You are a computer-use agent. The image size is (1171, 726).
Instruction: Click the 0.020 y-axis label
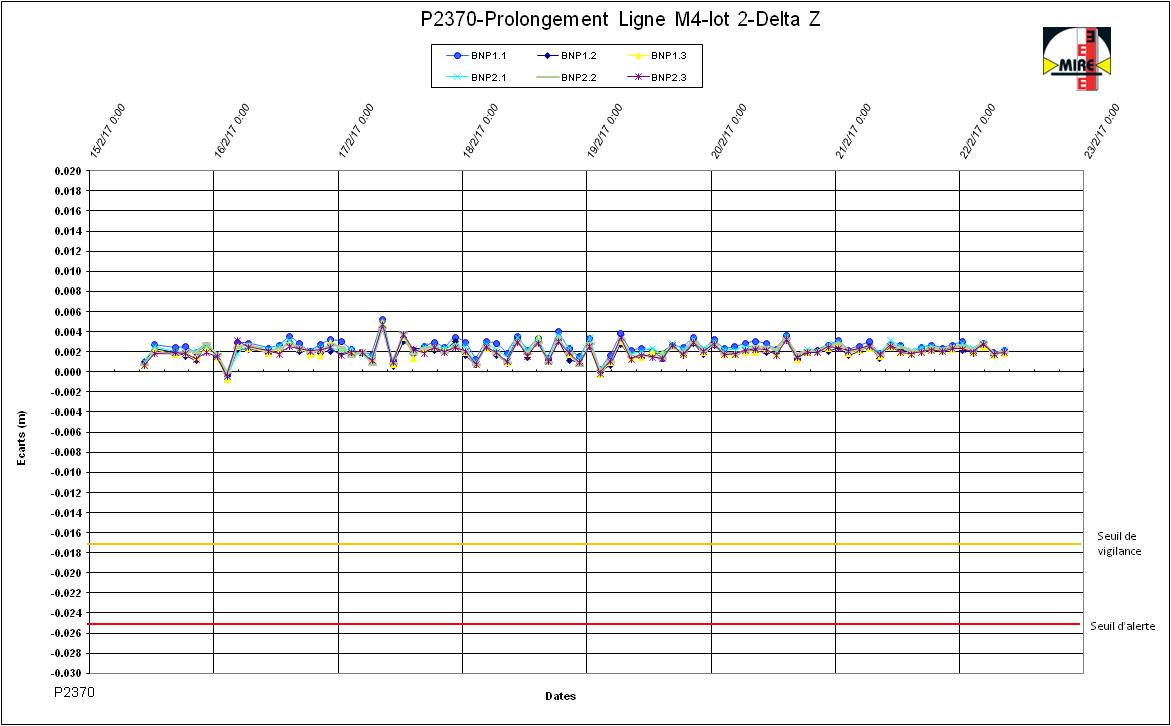pyautogui.click(x=69, y=171)
